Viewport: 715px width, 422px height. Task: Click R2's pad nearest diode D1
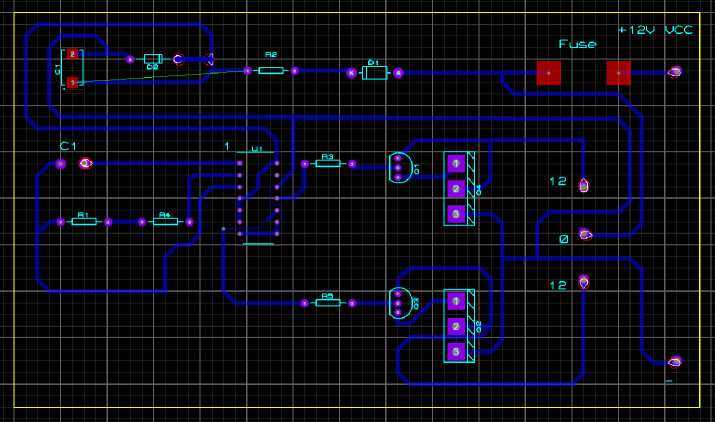(x=295, y=71)
